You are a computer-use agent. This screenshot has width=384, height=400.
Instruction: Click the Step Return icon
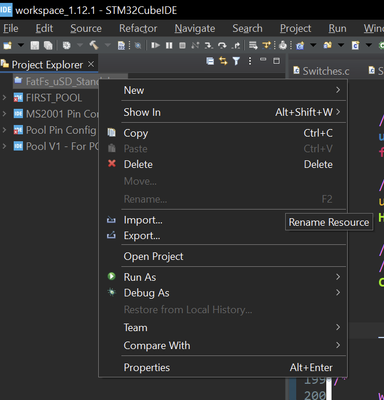tap(236, 45)
